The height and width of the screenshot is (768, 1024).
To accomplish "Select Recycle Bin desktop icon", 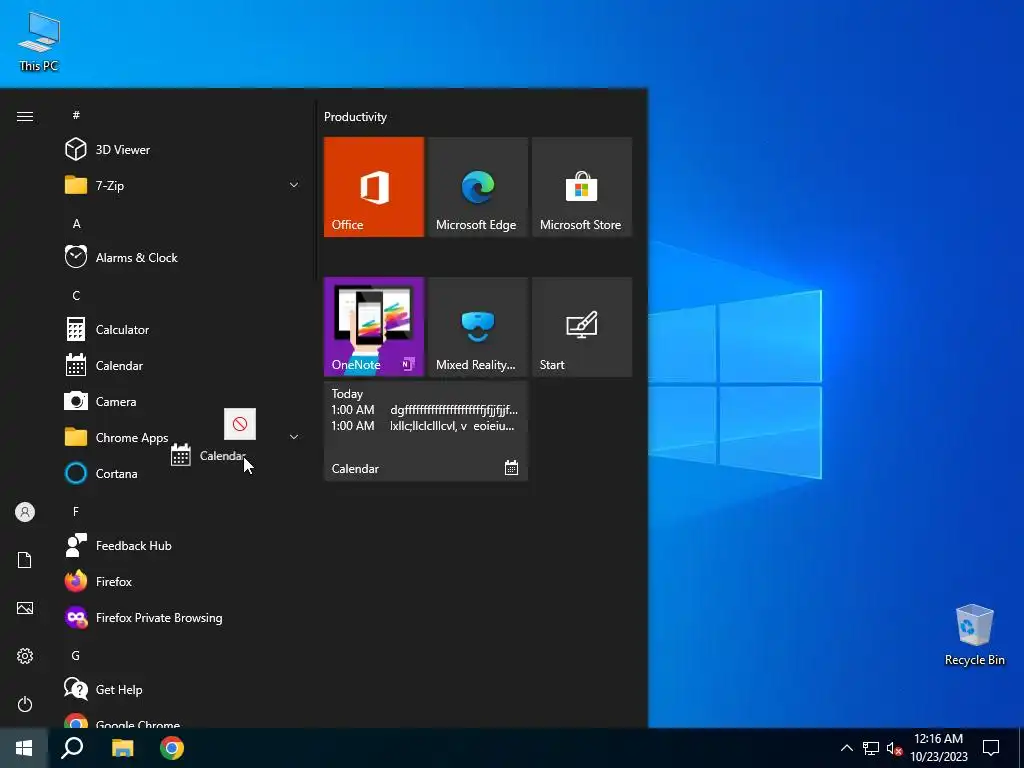I will pyautogui.click(x=974, y=634).
